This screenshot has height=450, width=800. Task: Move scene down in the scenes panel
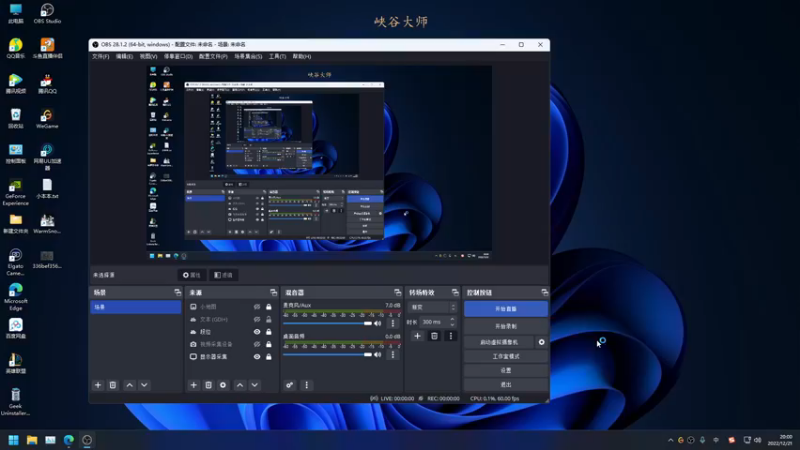[x=144, y=385]
